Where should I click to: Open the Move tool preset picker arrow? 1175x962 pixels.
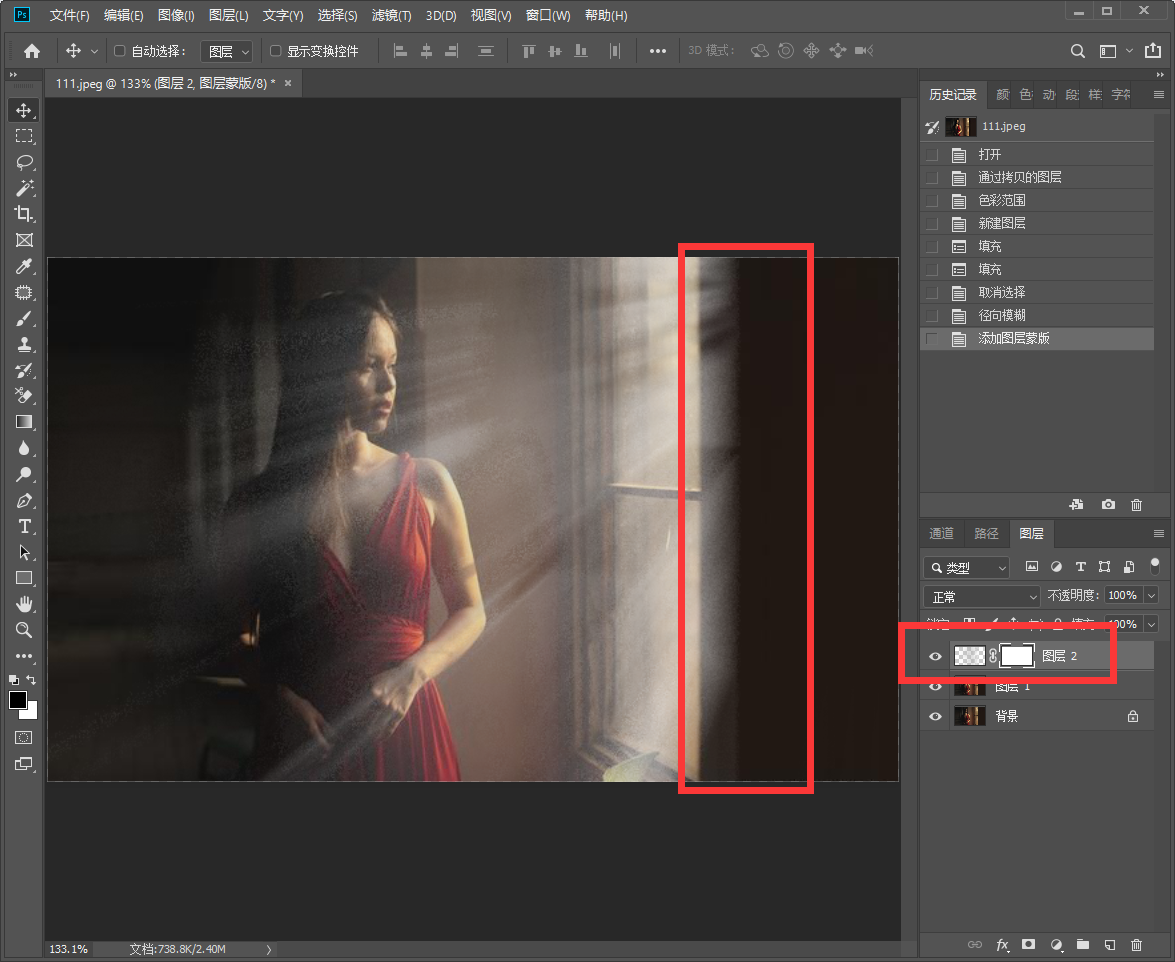(x=94, y=51)
